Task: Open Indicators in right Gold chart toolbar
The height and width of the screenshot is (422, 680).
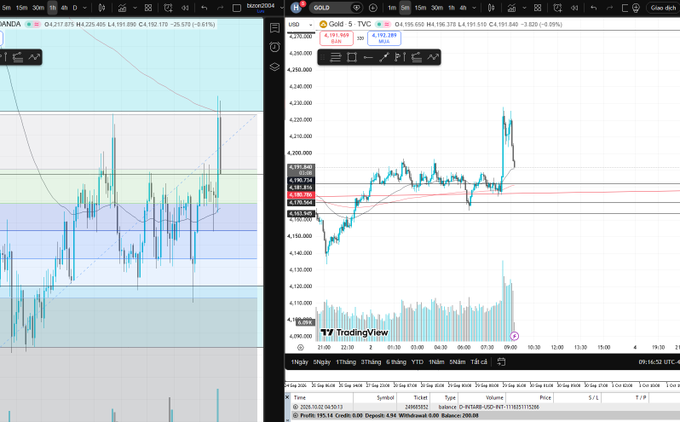Action: [x=512, y=8]
